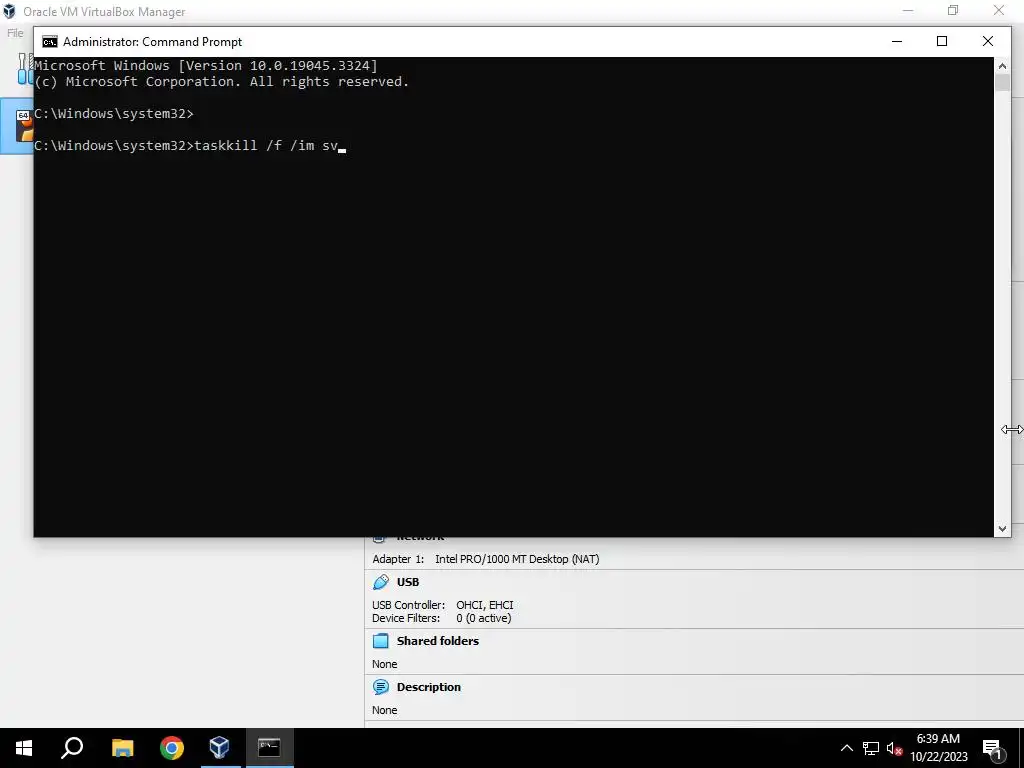Open File menu in VirtualBox Manager
The image size is (1024, 768).
[x=15, y=33]
